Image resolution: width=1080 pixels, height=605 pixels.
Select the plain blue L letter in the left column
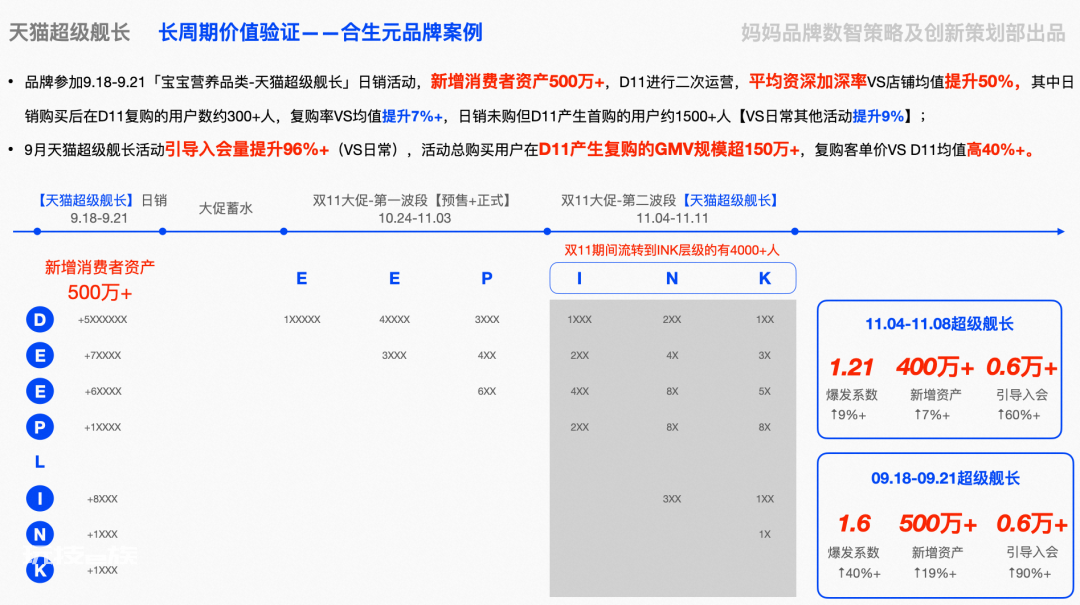pyautogui.click(x=40, y=462)
